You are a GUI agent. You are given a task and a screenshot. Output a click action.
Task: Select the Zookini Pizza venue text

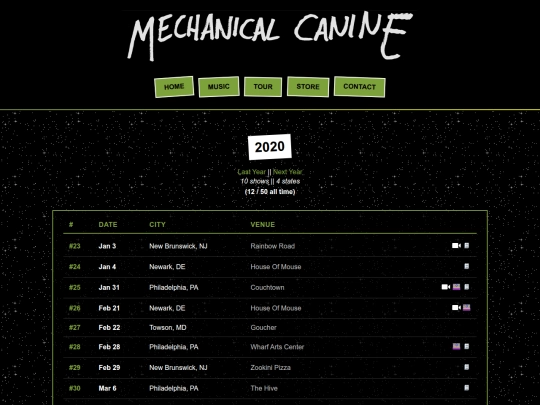pos(271,367)
